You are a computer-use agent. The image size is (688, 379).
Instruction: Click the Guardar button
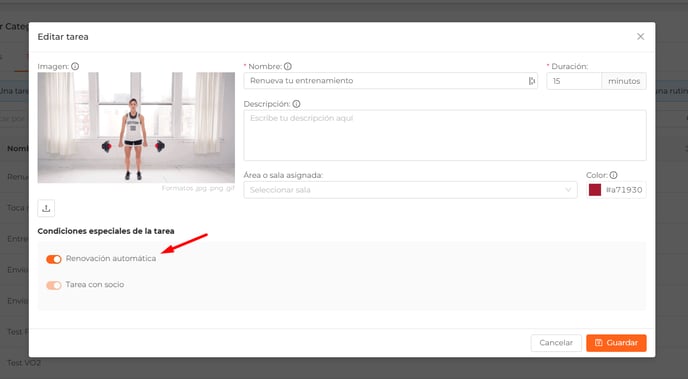point(616,343)
